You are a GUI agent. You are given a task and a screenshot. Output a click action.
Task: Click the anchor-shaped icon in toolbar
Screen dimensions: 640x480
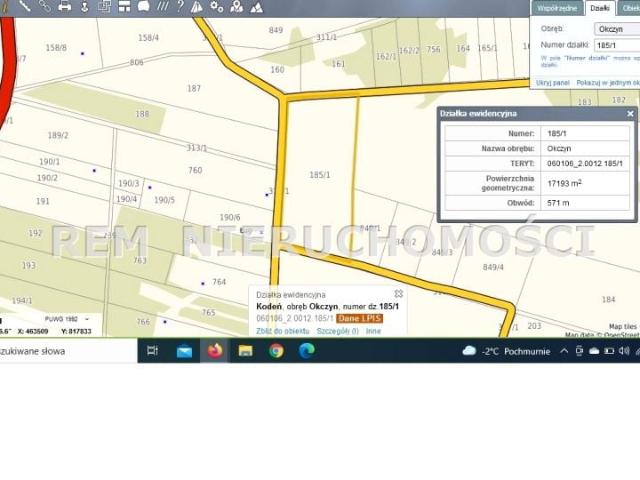(85, 6)
